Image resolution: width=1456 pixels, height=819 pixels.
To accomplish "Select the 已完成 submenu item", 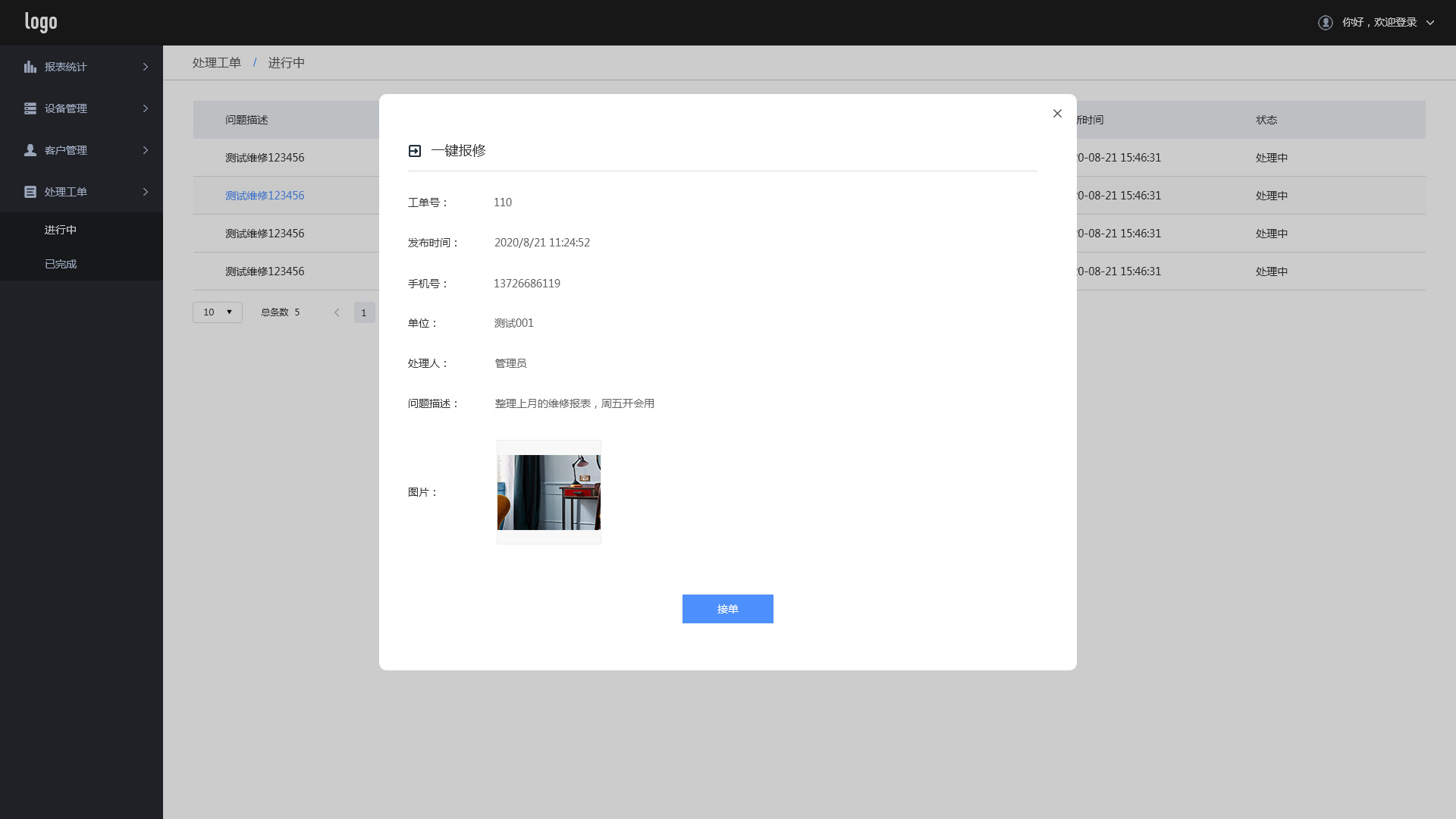I will click(61, 264).
